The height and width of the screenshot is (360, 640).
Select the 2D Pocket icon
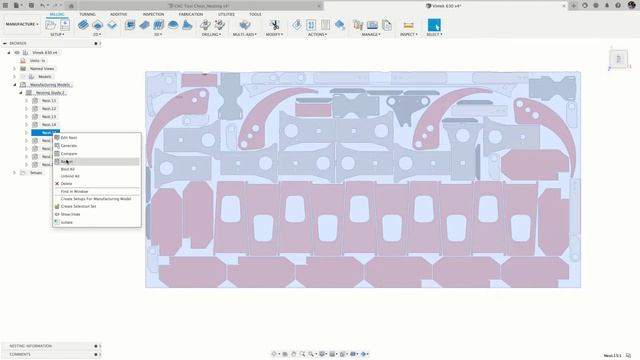point(98,25)
